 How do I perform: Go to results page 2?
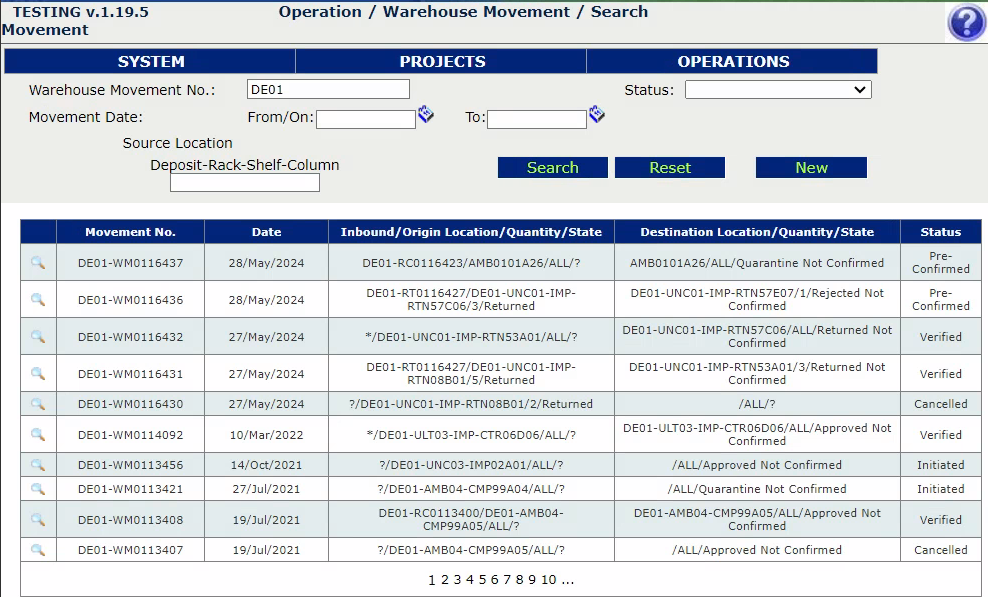444,579
